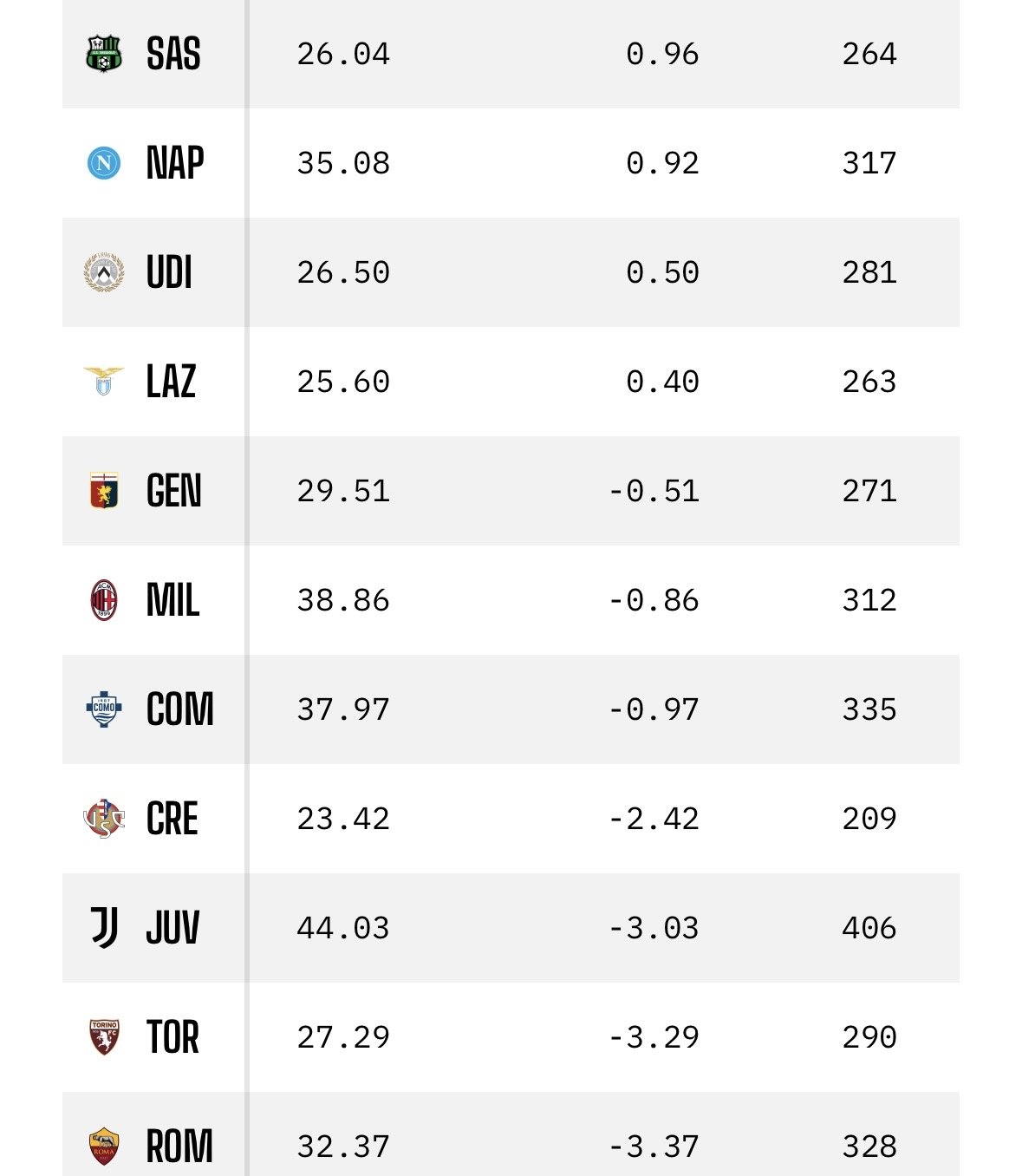Select the MIL team name
The width and height of the screenshot is (1022, 1176).
pyautogui.click(x=173, y=600)
